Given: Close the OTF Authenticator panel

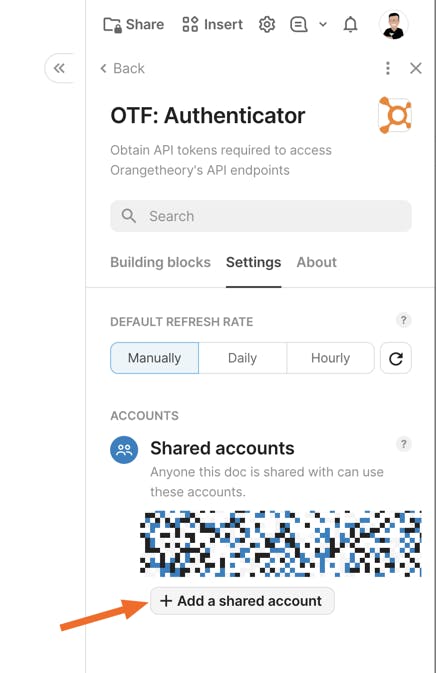Looking at the screenshot, I should 415,68.
